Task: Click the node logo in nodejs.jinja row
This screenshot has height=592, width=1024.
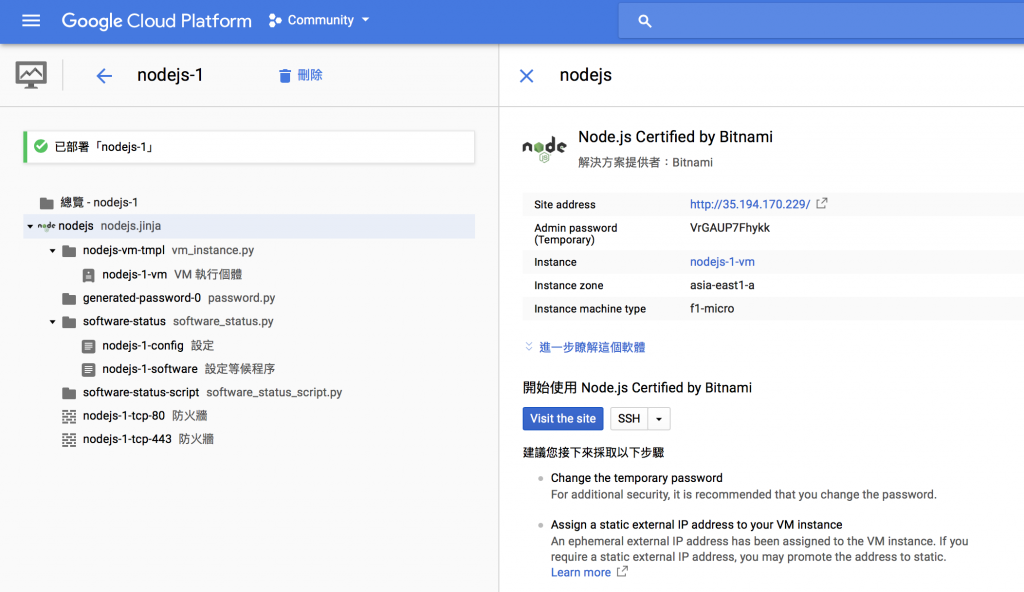Action: click(46, 225)
